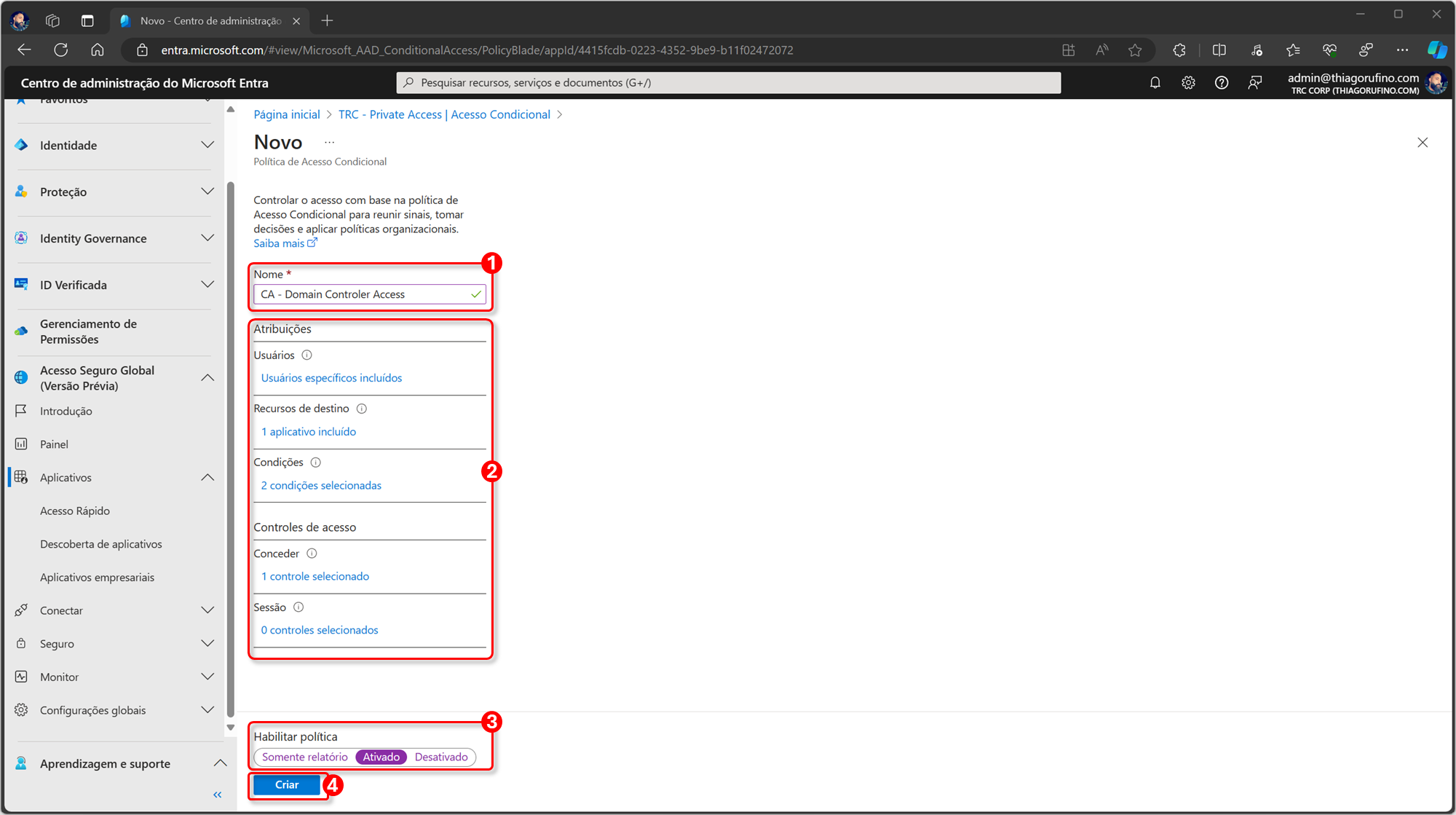Image resolution: width=1456 pixels, height=815 pixels.
Task: Click the notifications bell icon
Action: (x=1155, y=83)
